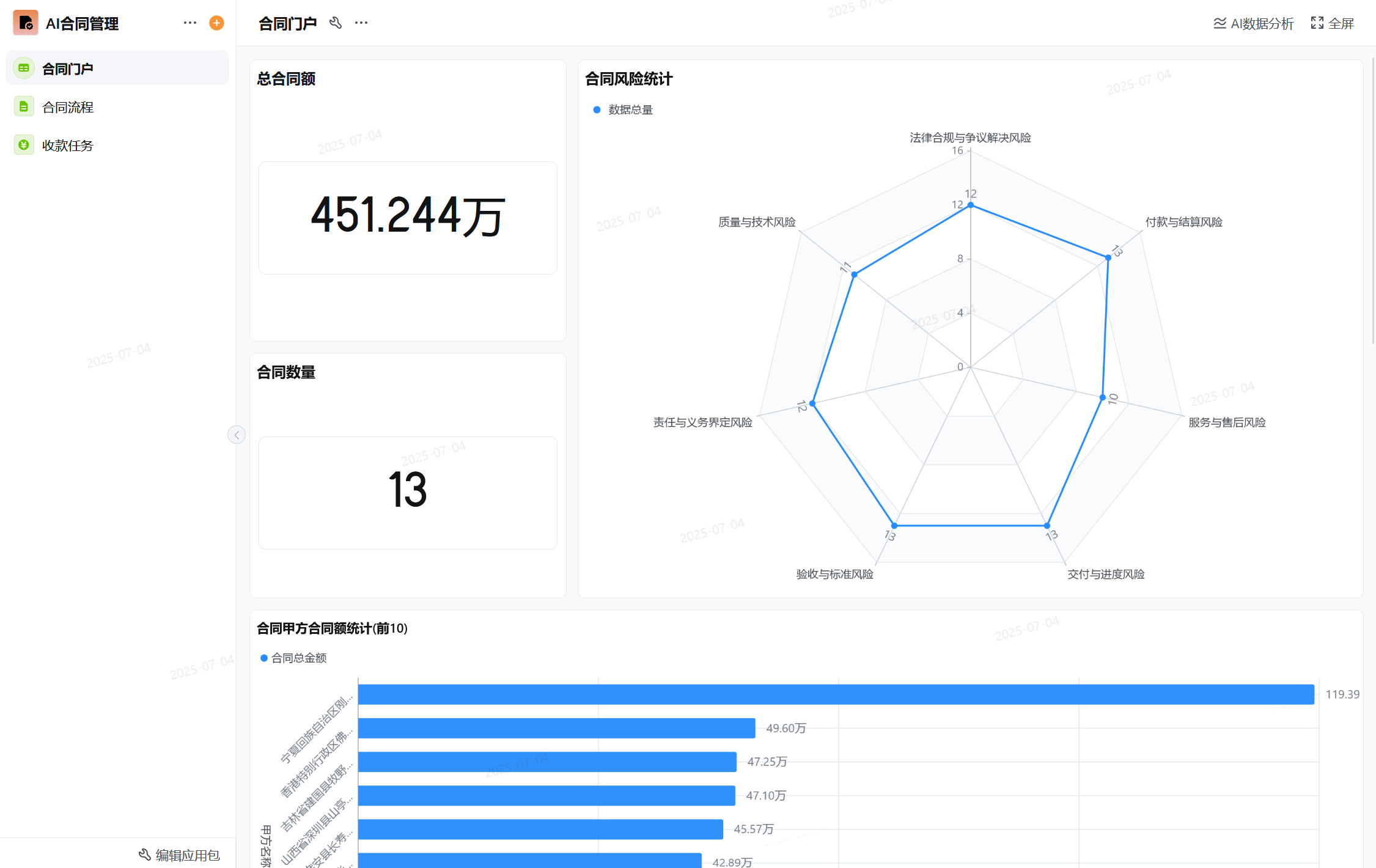Click the 付款与结算风险 radar data point
Viewport: 1376px width, 868px height.
click(1108, 258)
